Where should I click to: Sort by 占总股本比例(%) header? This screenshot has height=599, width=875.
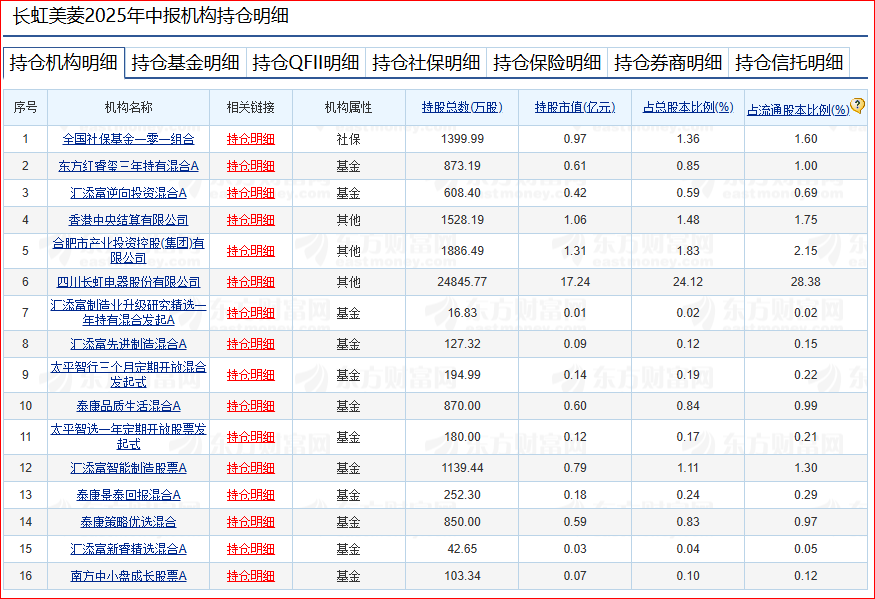688,107
